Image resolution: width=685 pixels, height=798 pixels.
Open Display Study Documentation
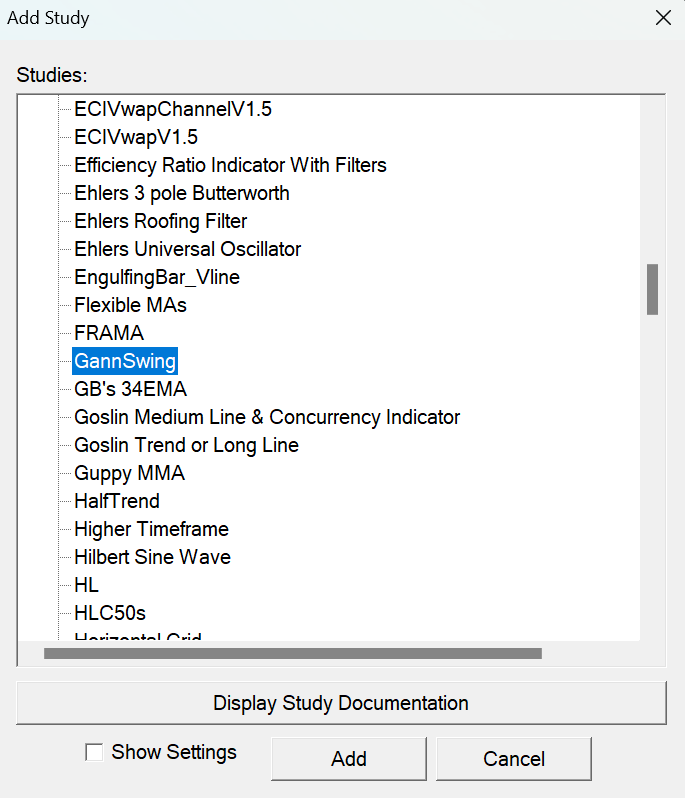point(341,703)
